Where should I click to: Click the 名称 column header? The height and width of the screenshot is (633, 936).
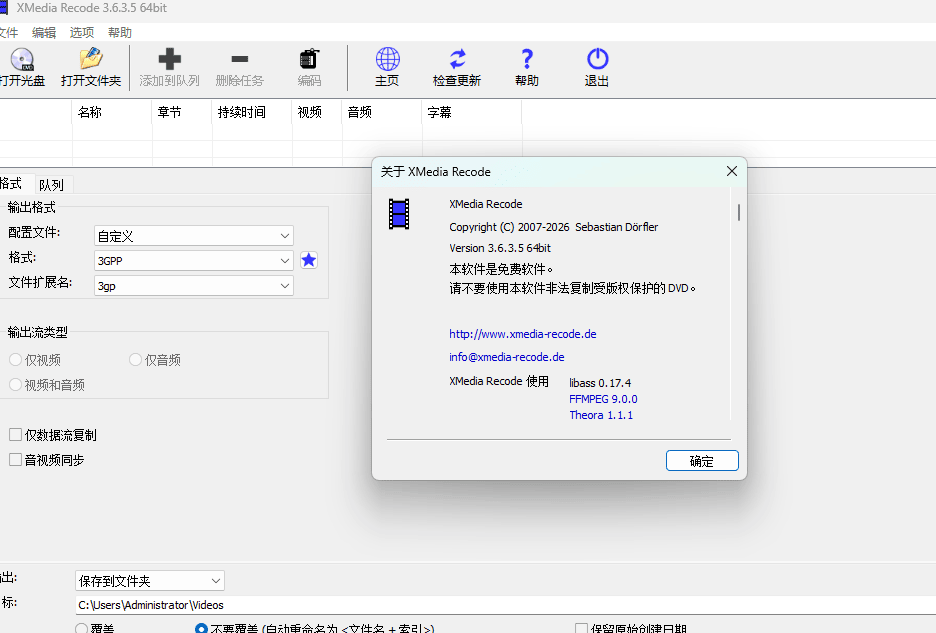tap(112, 112)
